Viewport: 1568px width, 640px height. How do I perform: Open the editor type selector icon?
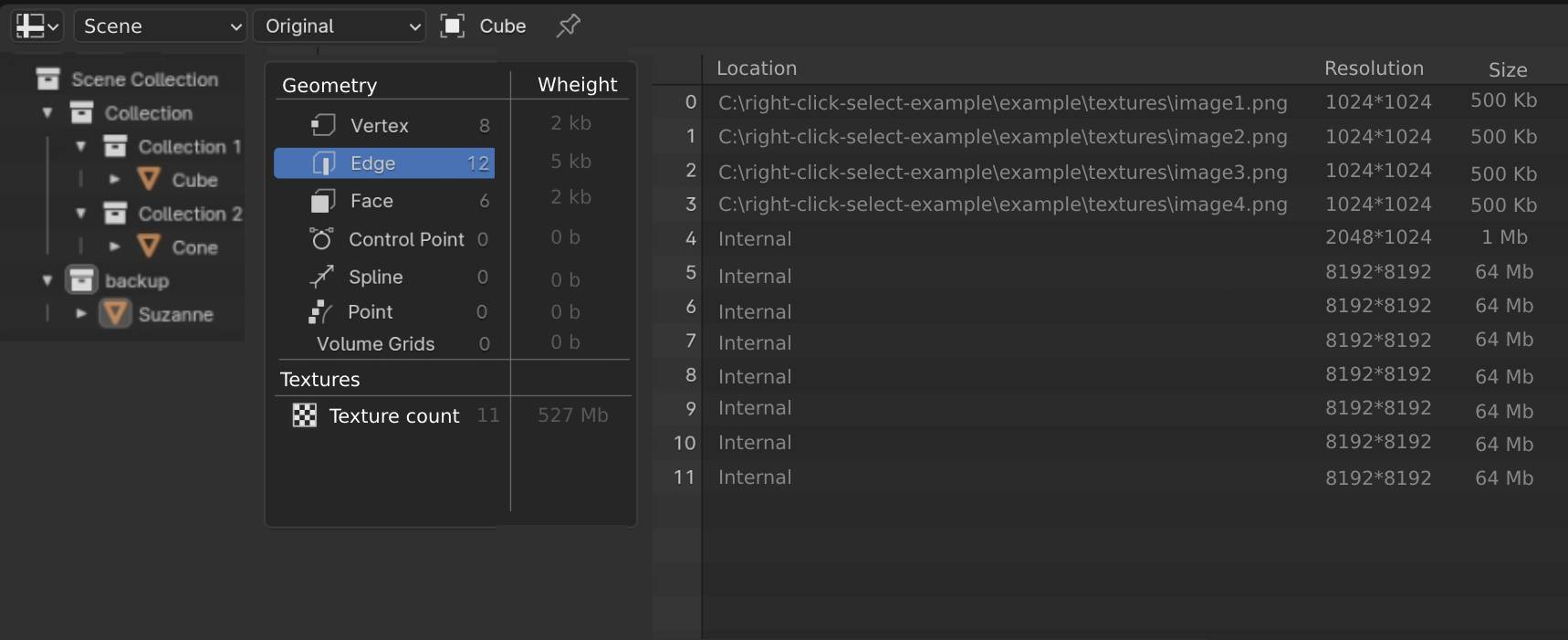[37, 26]
